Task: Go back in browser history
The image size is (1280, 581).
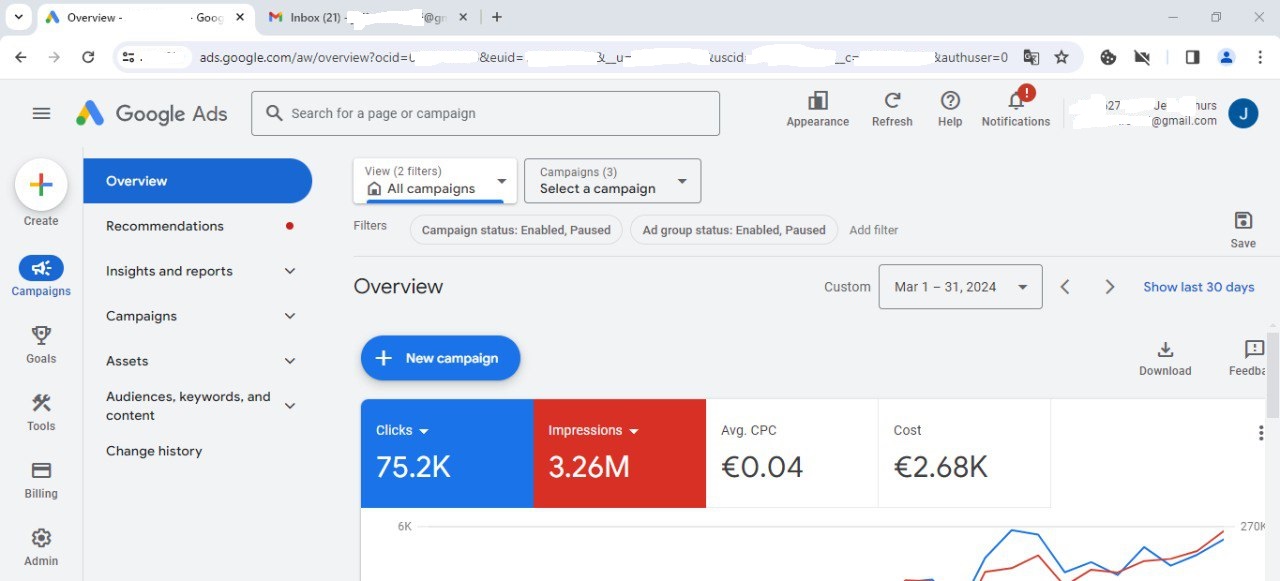Action: [x=21, y=57]
